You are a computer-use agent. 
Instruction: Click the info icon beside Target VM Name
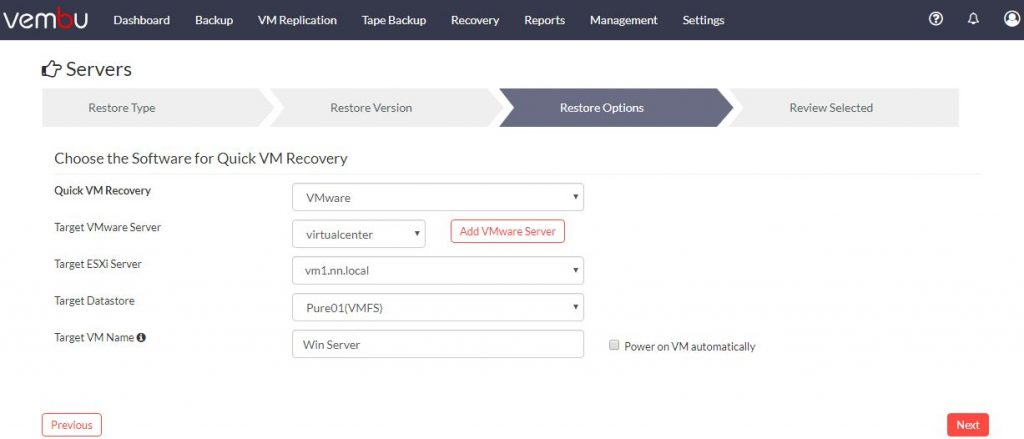(x=141, y=338)
